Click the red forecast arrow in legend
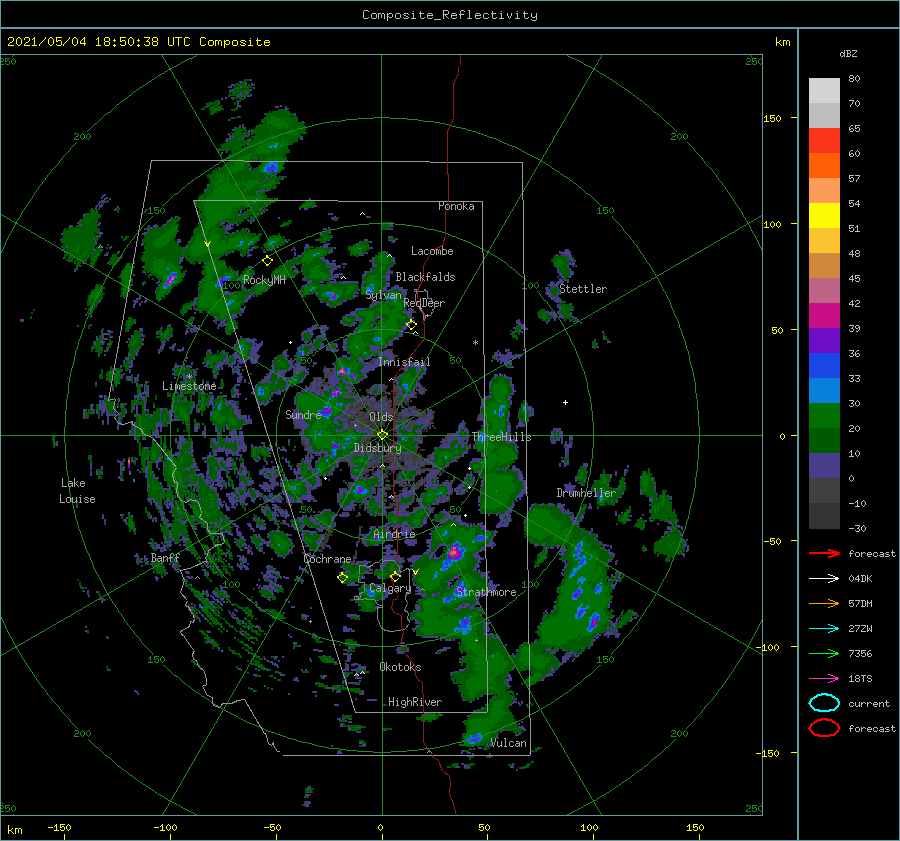The width and height of the screenshot is (900, 841). (824, 553)
